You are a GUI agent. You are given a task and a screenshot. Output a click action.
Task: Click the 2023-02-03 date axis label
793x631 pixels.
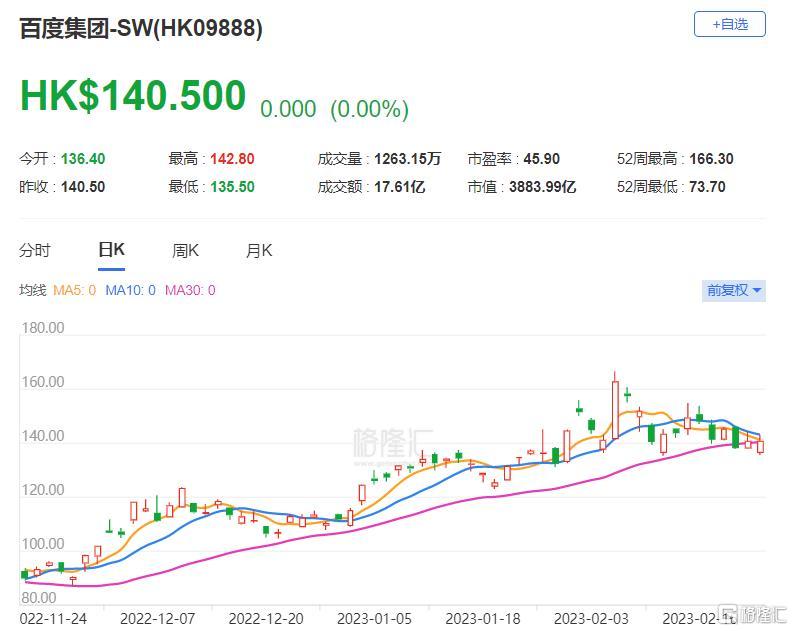591,618
